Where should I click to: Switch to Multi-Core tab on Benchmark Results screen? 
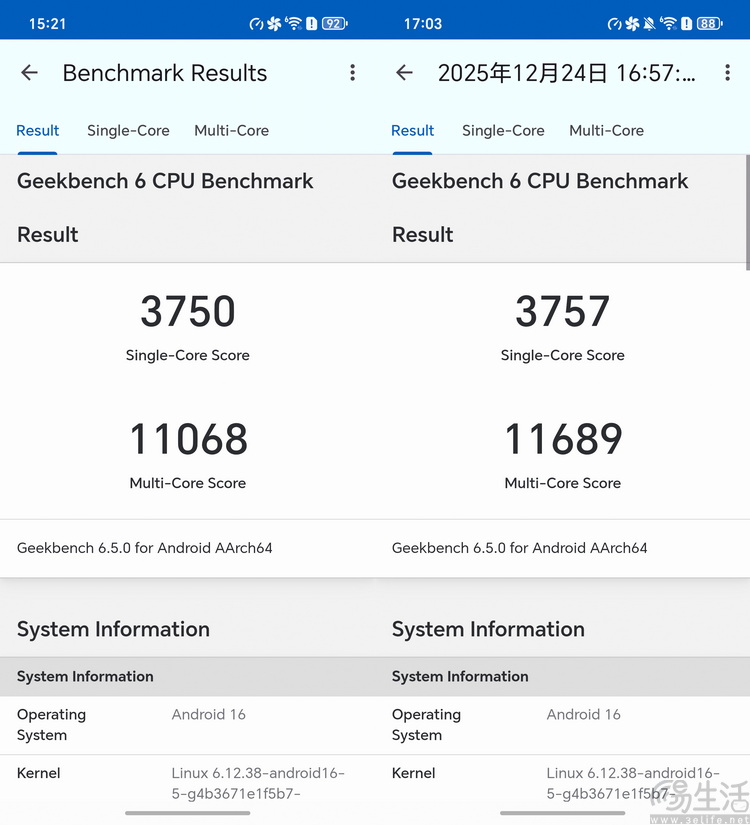coord(231,131)
